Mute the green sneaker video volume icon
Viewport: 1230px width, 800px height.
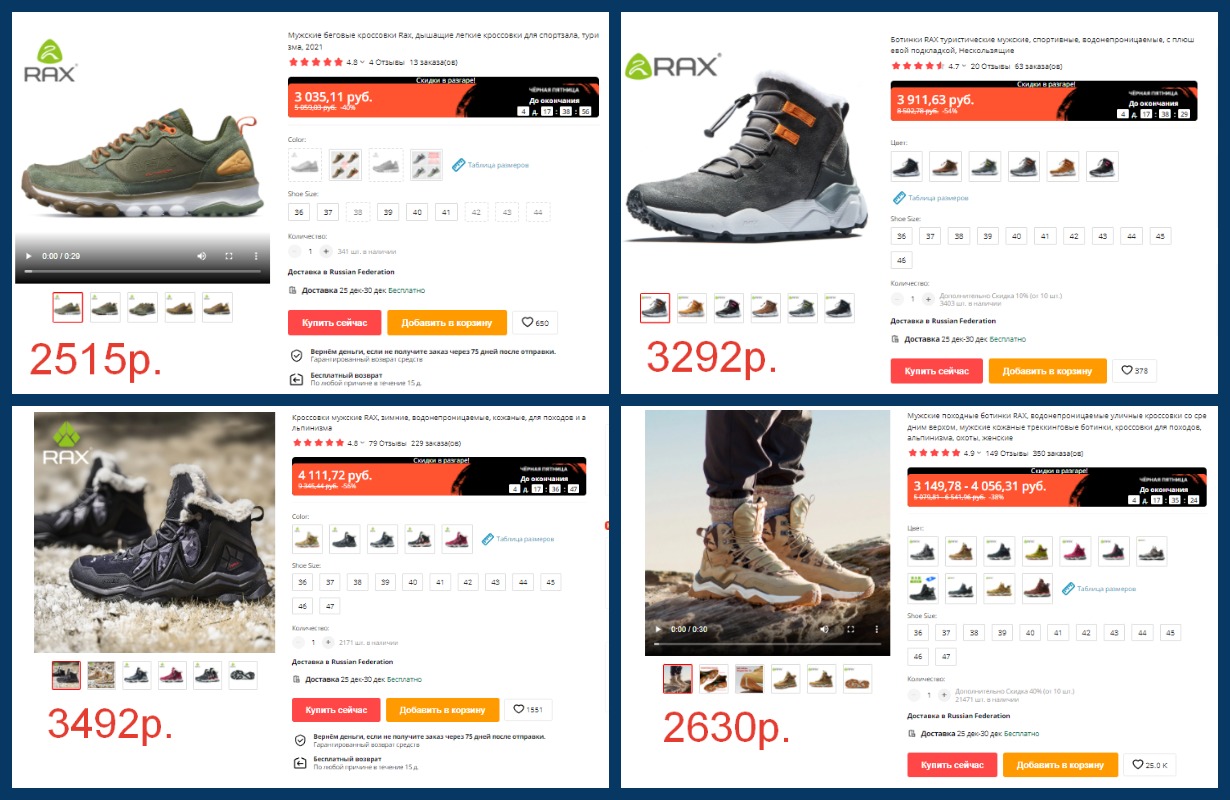click(201, 256)
